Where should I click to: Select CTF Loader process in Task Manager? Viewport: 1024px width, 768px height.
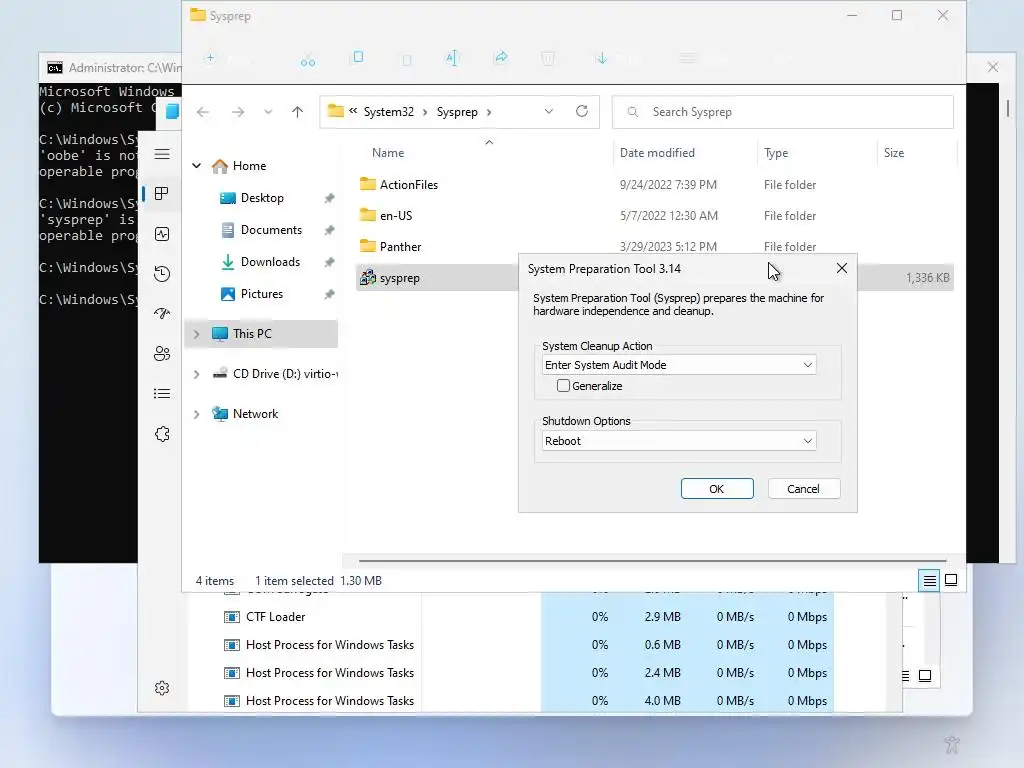tap(276, 616)
